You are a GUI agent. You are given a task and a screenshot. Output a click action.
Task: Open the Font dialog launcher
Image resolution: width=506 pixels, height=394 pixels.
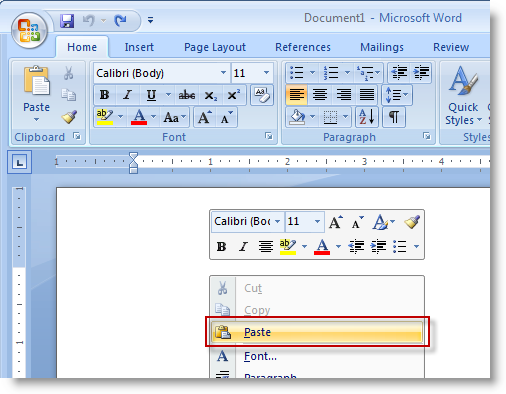coord(269,136)
